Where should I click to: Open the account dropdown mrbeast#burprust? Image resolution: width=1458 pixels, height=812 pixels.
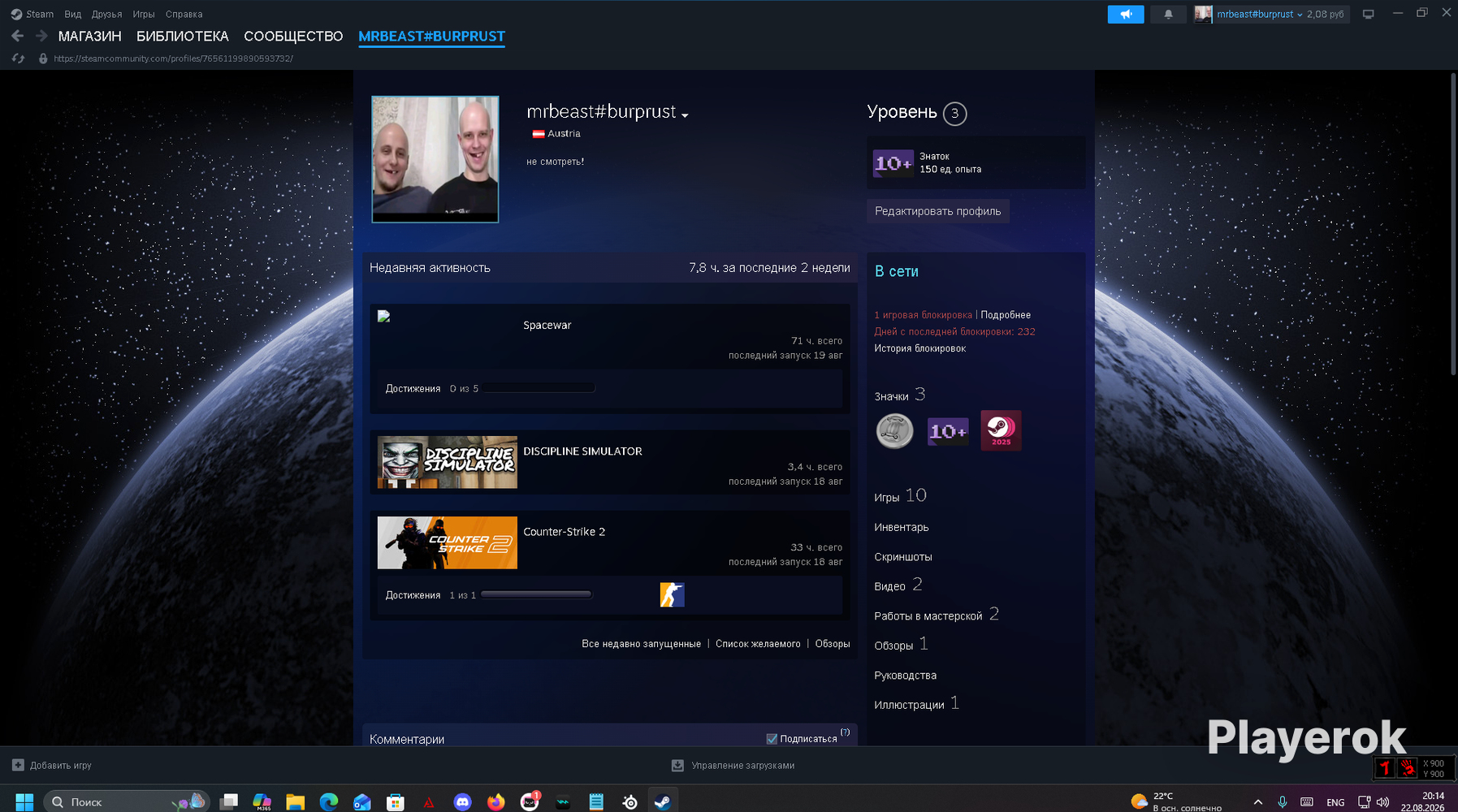tap(1259, 14)
